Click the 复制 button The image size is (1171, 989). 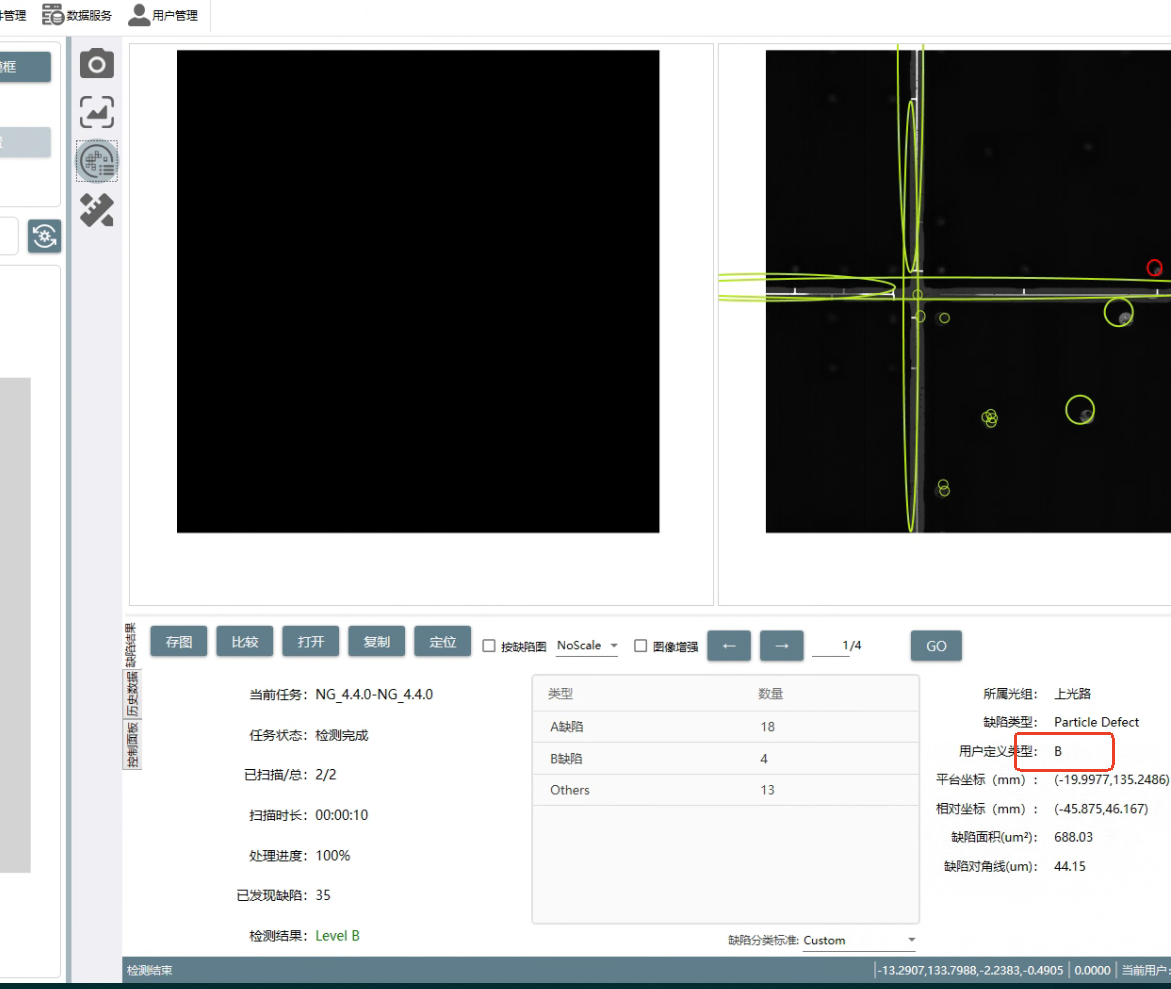376,642
